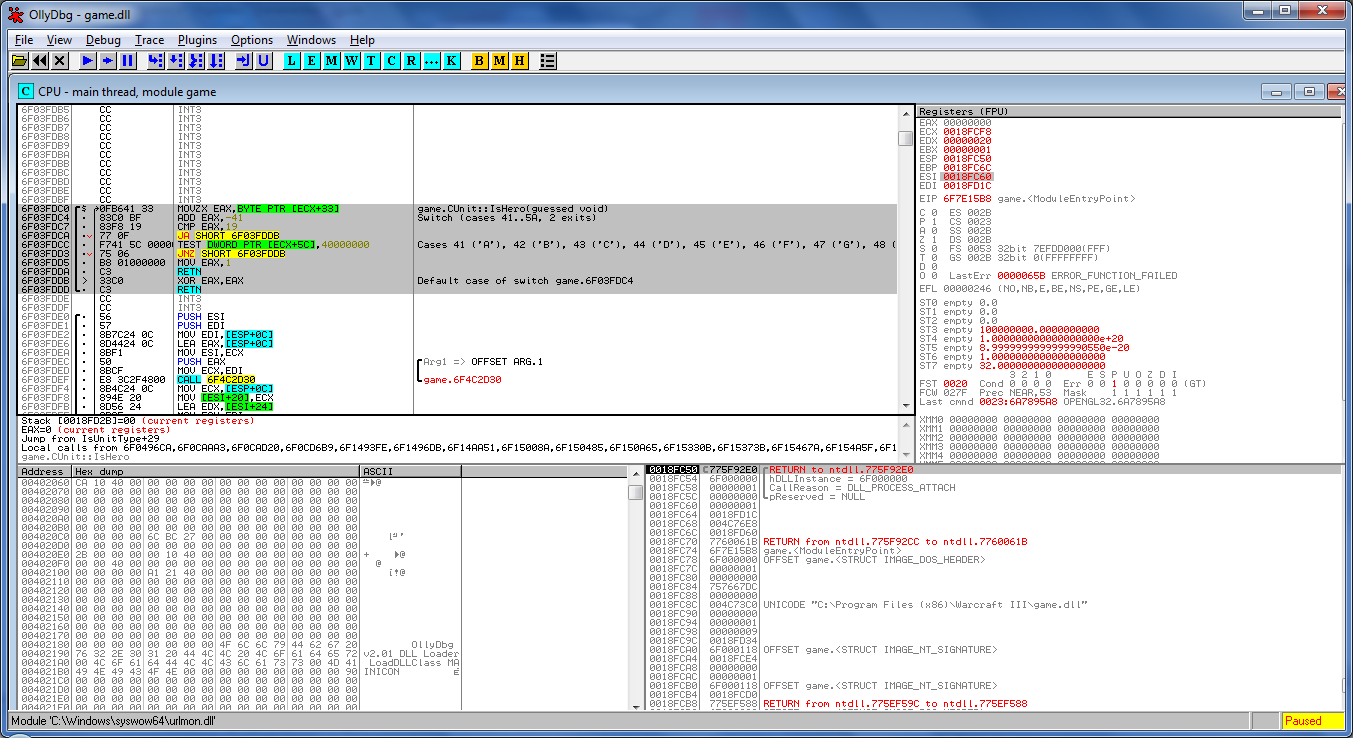The width and height of the screenshot is (1353, 738).
Task: Open Memory breakpoints (yellow M icon)
Action: click(499, 61)
